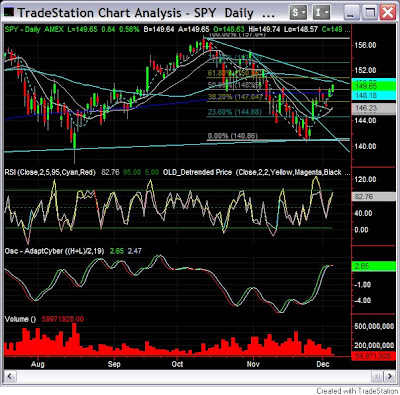Click the 144.00 price axis label

tap(366, 121)
